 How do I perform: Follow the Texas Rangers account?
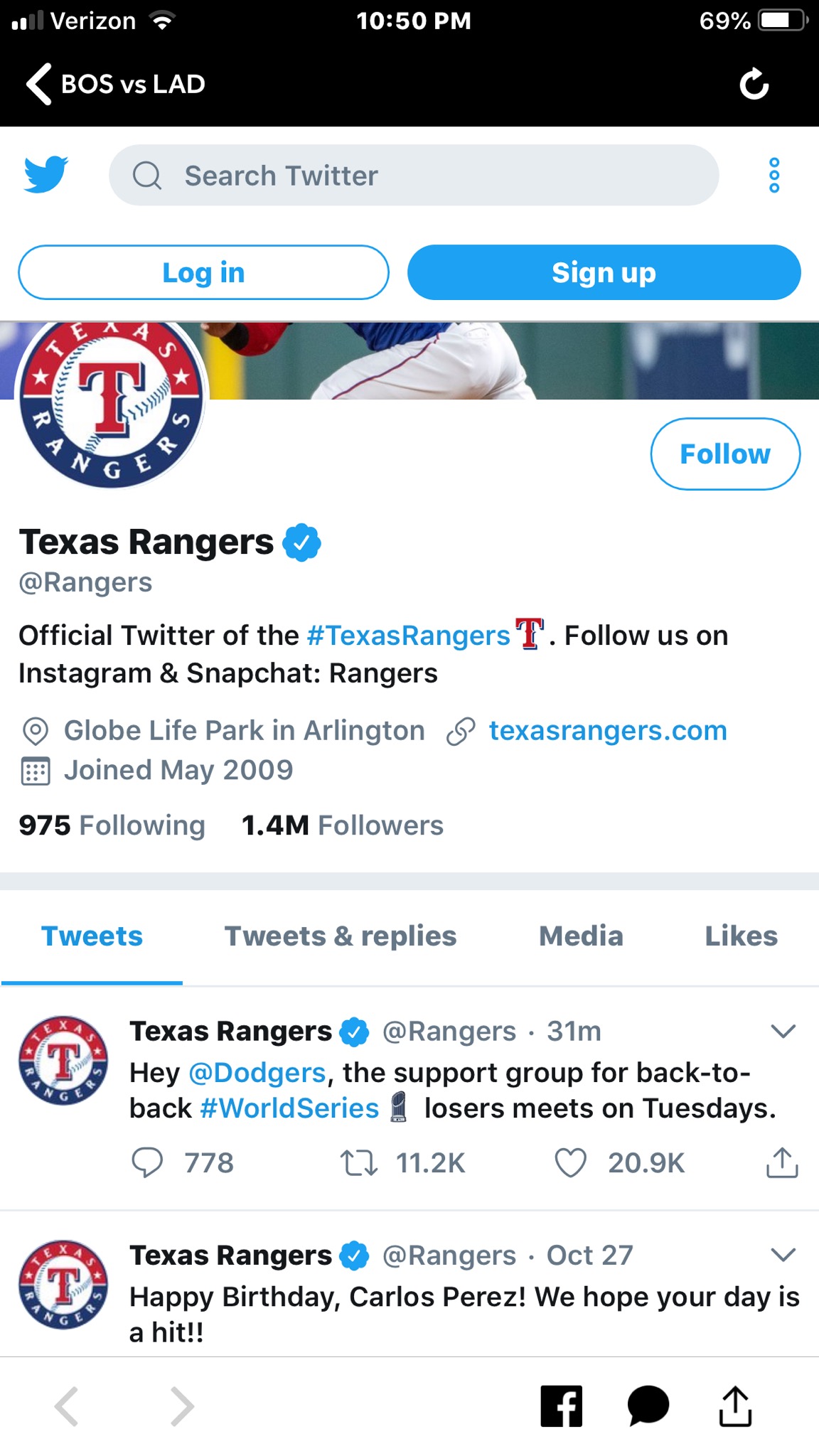point(725,454)
